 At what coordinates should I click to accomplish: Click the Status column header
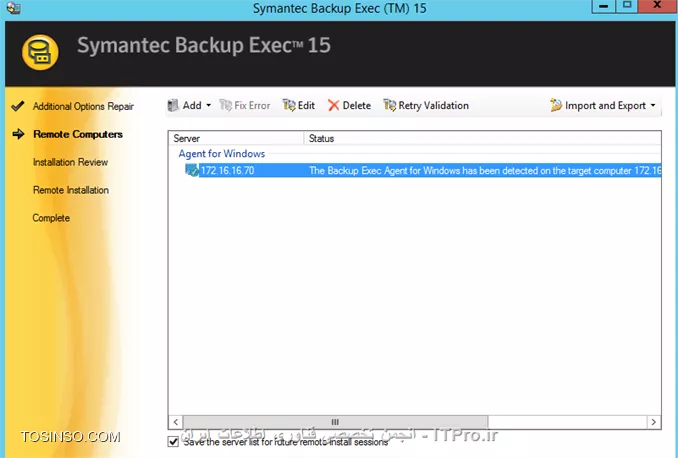(x=483, y=138)
